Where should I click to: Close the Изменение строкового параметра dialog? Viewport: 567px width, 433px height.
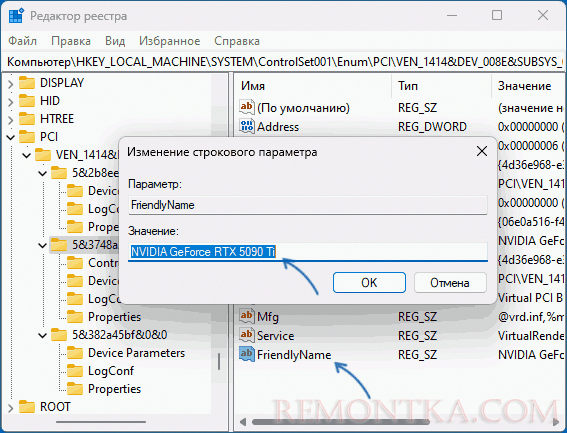pos(482,151)
